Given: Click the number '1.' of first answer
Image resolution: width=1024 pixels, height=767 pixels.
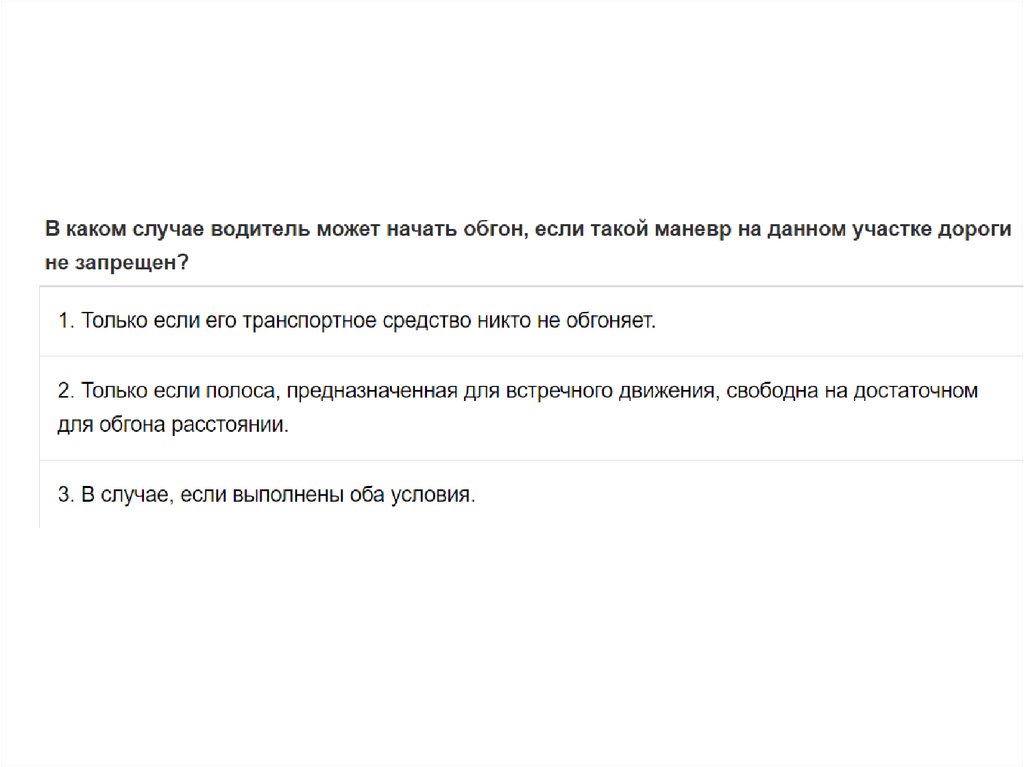Looking at the screenshot, I should pyautogui.click(x=66, y=321).
